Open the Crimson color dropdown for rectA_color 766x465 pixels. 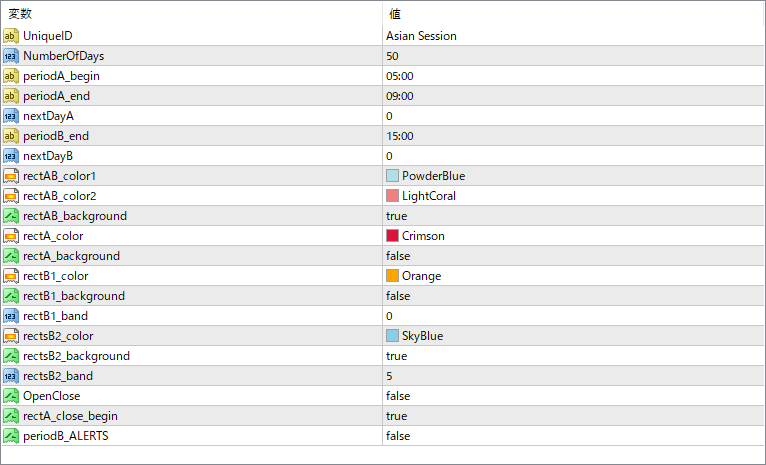coord(574,236)
